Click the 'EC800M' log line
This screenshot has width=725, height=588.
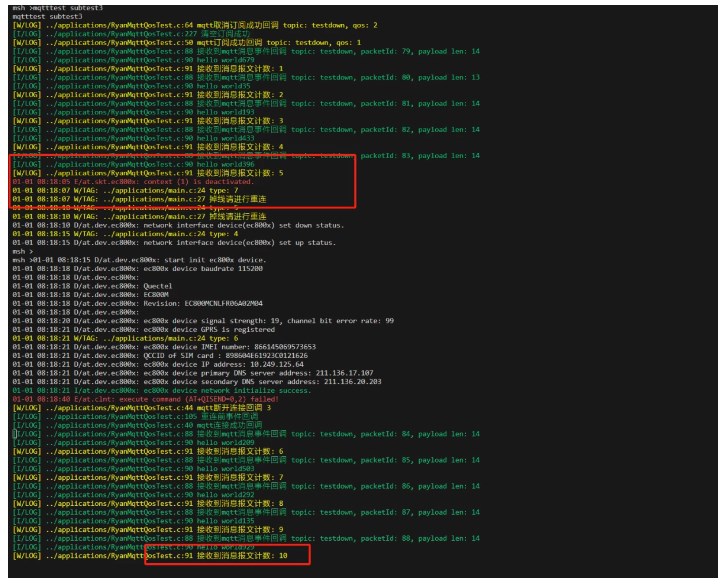point(91,295)
